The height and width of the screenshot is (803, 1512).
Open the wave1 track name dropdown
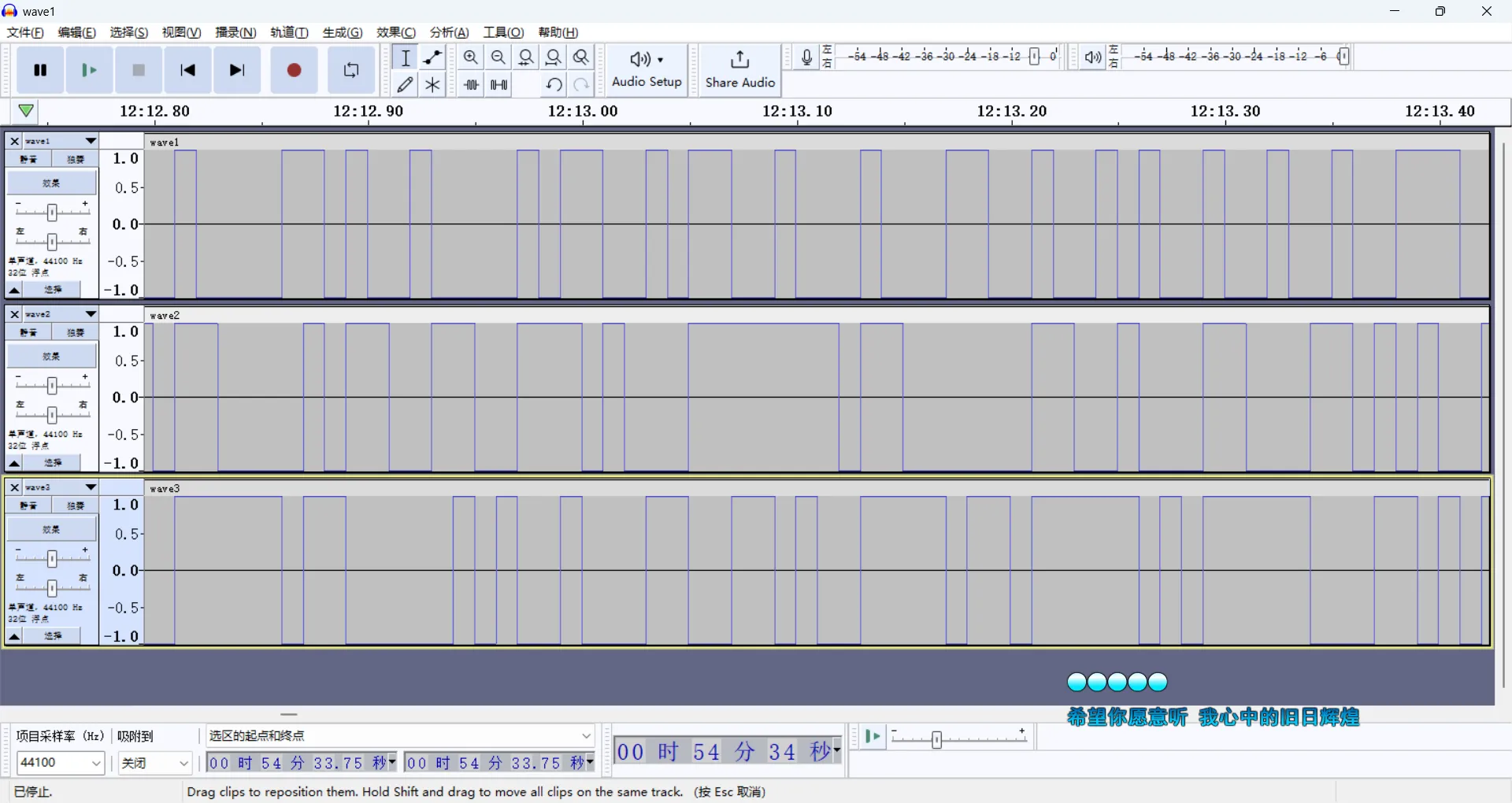61,141
